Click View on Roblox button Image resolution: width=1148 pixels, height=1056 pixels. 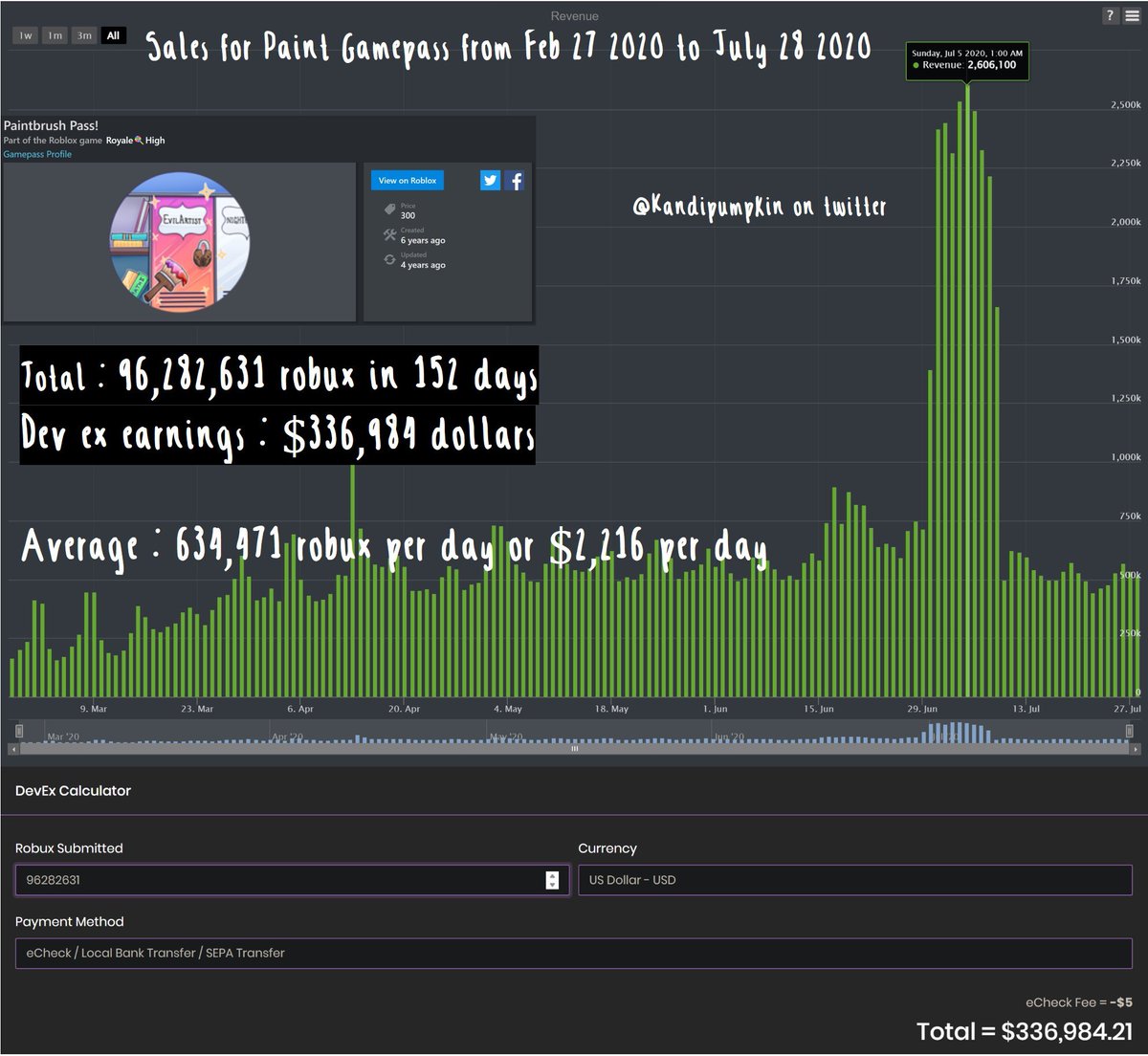point(408,180)
